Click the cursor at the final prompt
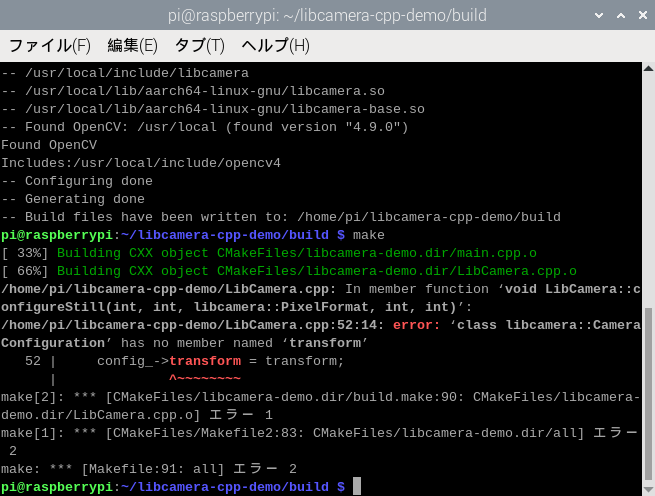The width and height of the screenshot is (655, 496). click(357, 486)
